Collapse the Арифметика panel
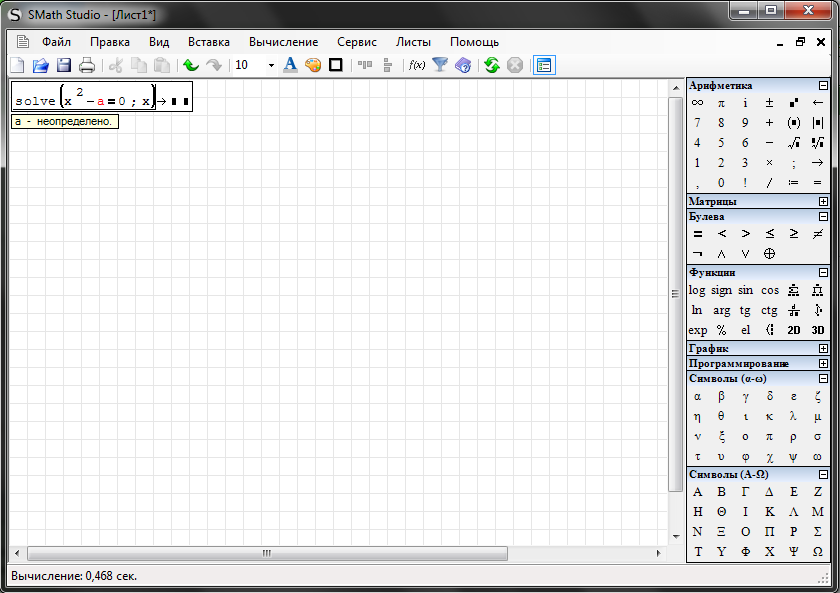Image resolution: width=840 pixels, height=593 pixels. (x=823, y=86)
